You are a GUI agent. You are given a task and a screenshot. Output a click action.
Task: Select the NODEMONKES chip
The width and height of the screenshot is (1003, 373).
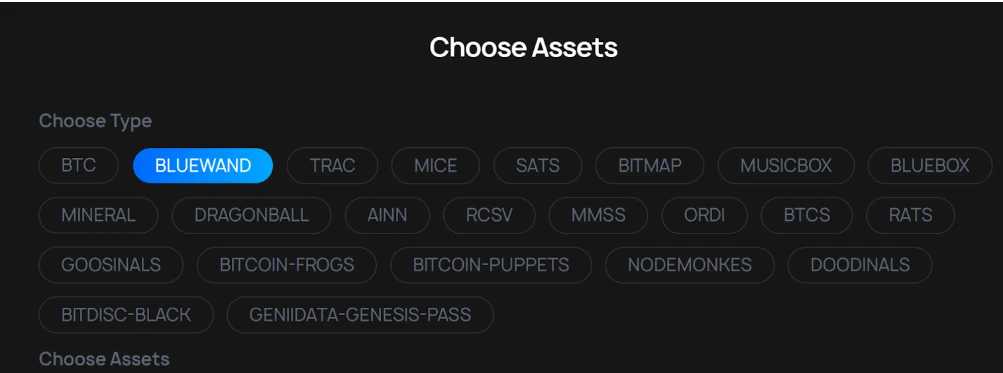[690, 265]
